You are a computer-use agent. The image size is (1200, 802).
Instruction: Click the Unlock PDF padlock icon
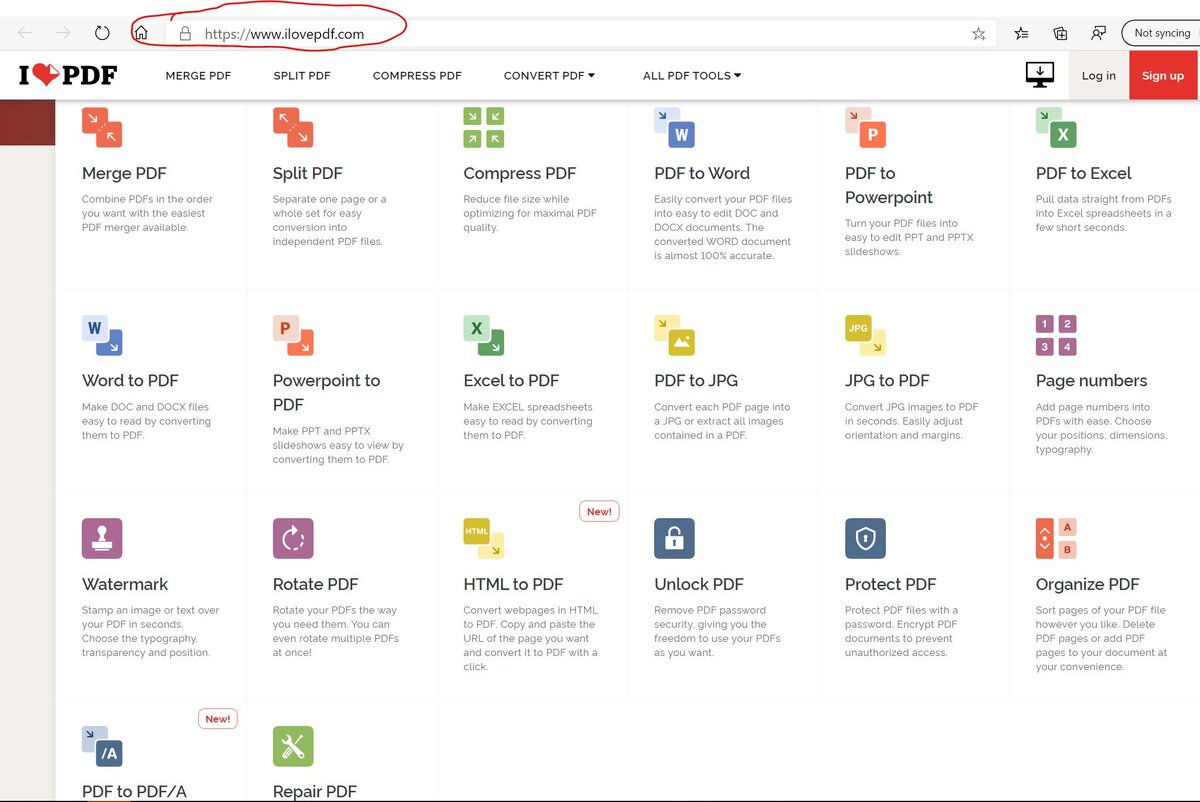(675, 538)
